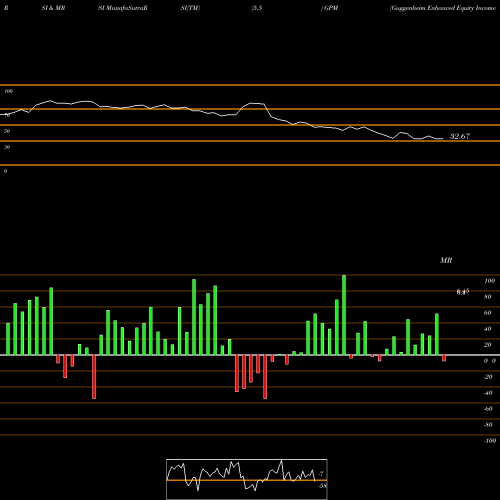Select the 'SI(TM)' header label
Screen dimensions: 500x500
(190, 8)
